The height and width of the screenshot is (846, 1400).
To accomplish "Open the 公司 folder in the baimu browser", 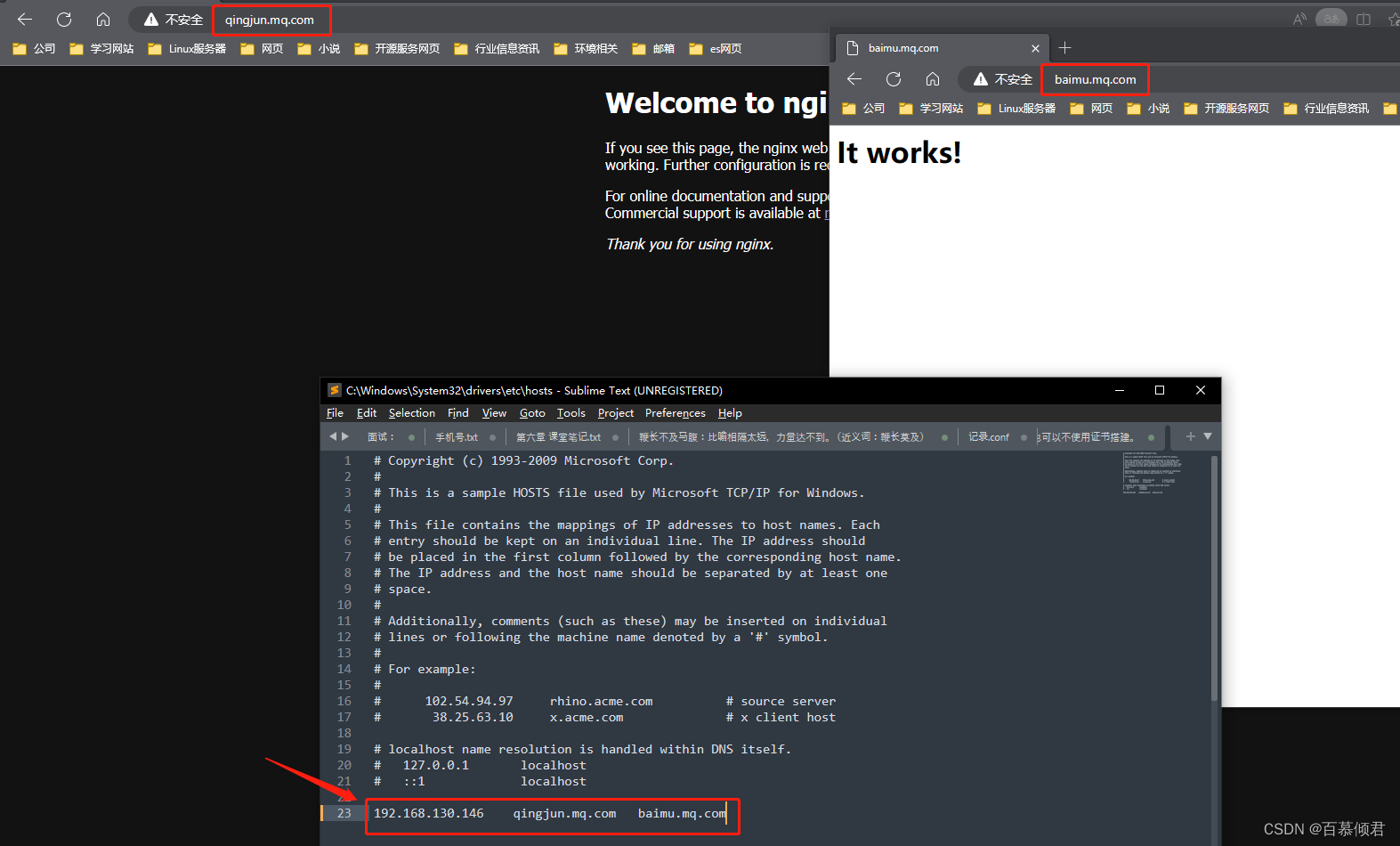I will point(863,109).
